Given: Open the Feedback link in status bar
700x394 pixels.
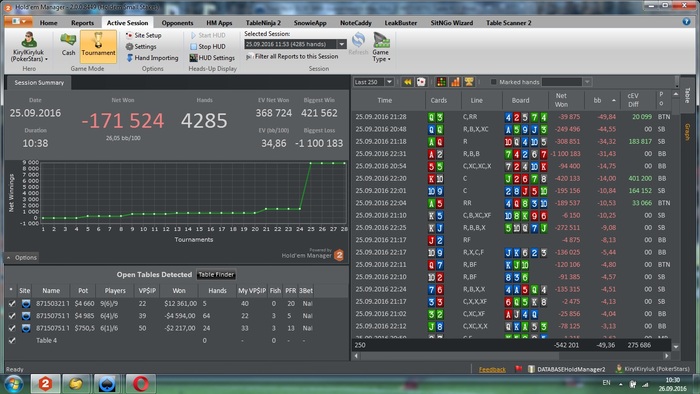Looking at the screenshot, I should click(x=492, y=369).
